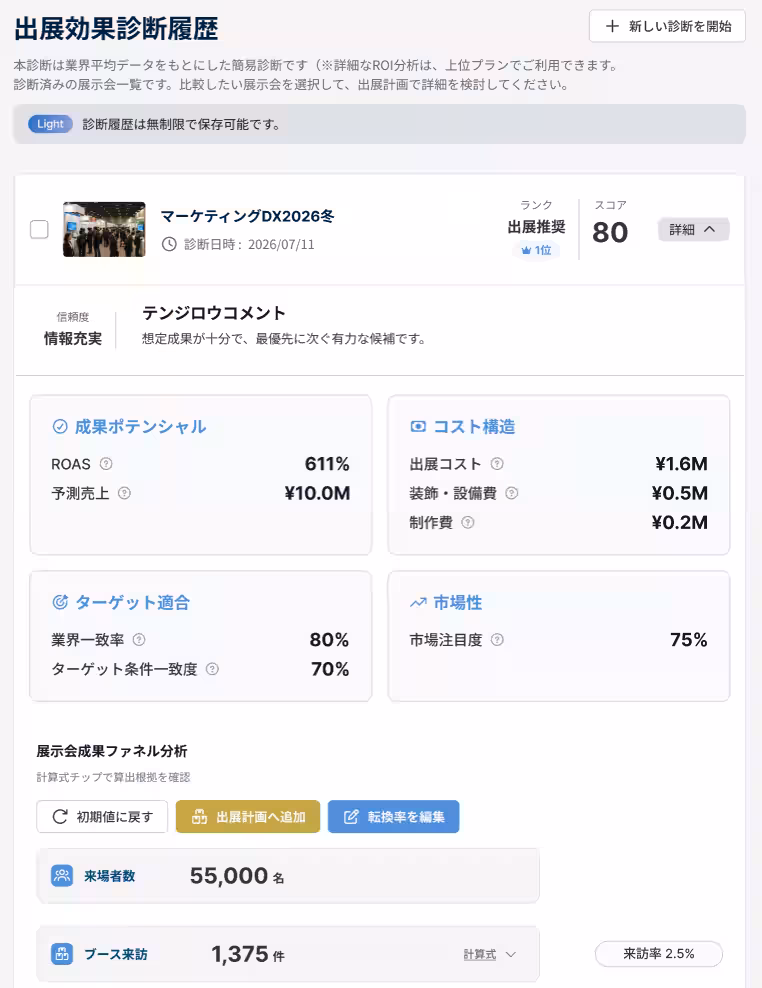Click the テンジロウコメント heading

coord(214,313)
